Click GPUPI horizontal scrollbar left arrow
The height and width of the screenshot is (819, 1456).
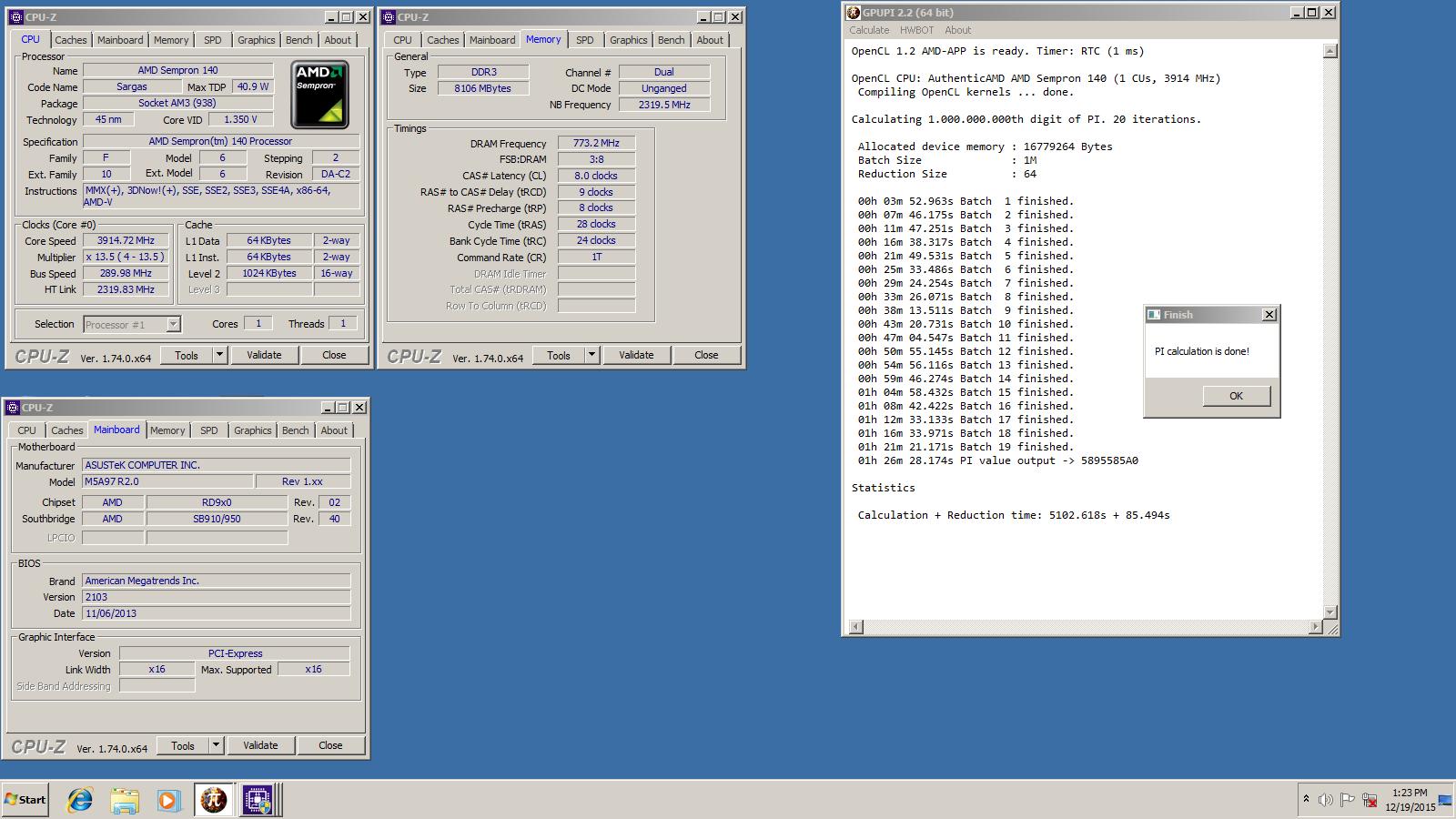(855, 627)
